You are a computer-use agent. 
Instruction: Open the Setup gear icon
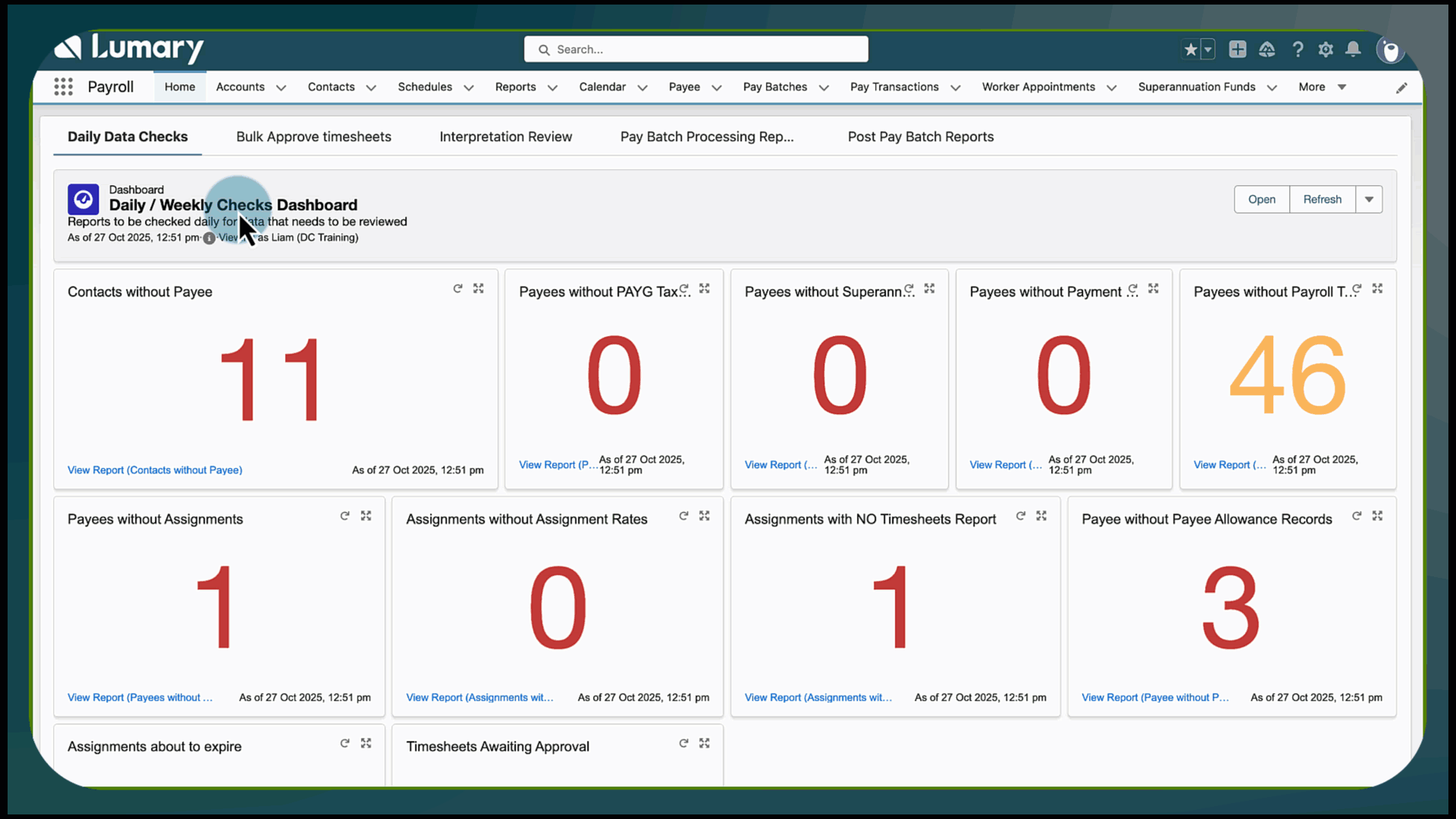coord(1326,49)
